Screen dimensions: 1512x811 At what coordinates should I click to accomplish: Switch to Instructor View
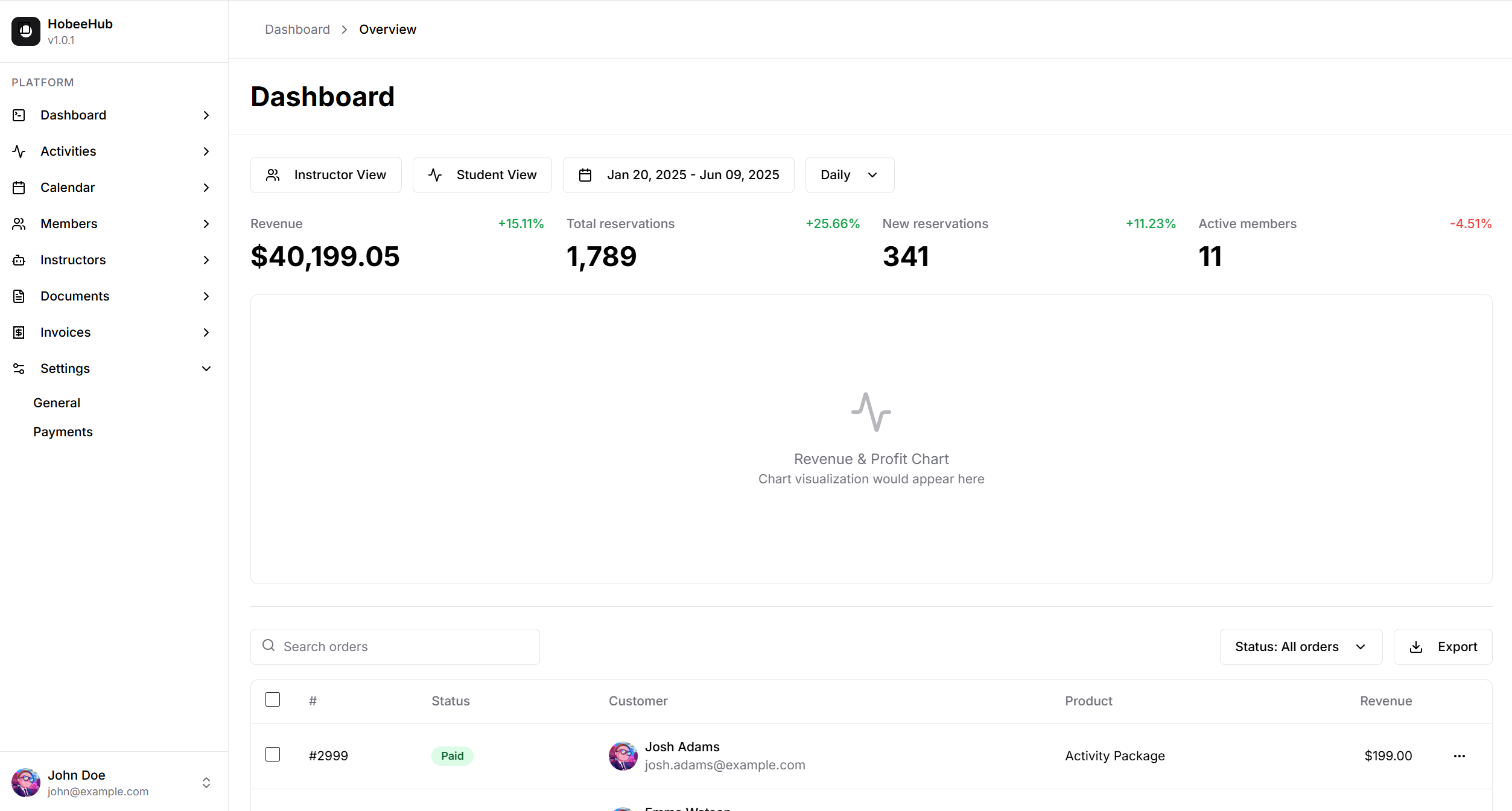[x=326, y=175]
